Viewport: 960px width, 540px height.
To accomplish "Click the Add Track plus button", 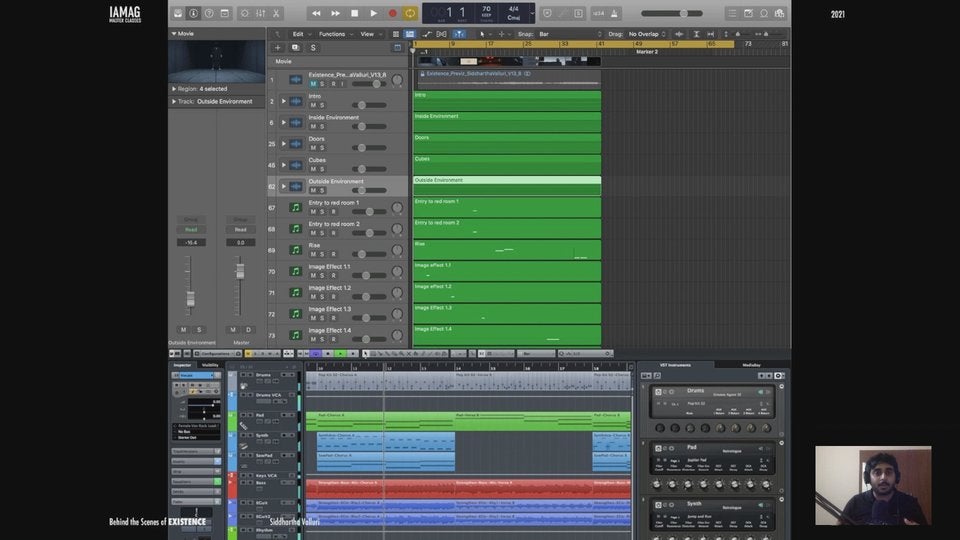I will pyautogui.click(x=278, y=47).
